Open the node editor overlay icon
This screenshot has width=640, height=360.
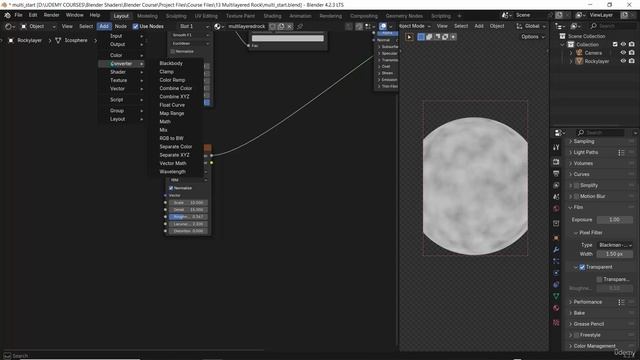[x=383, y=26]
